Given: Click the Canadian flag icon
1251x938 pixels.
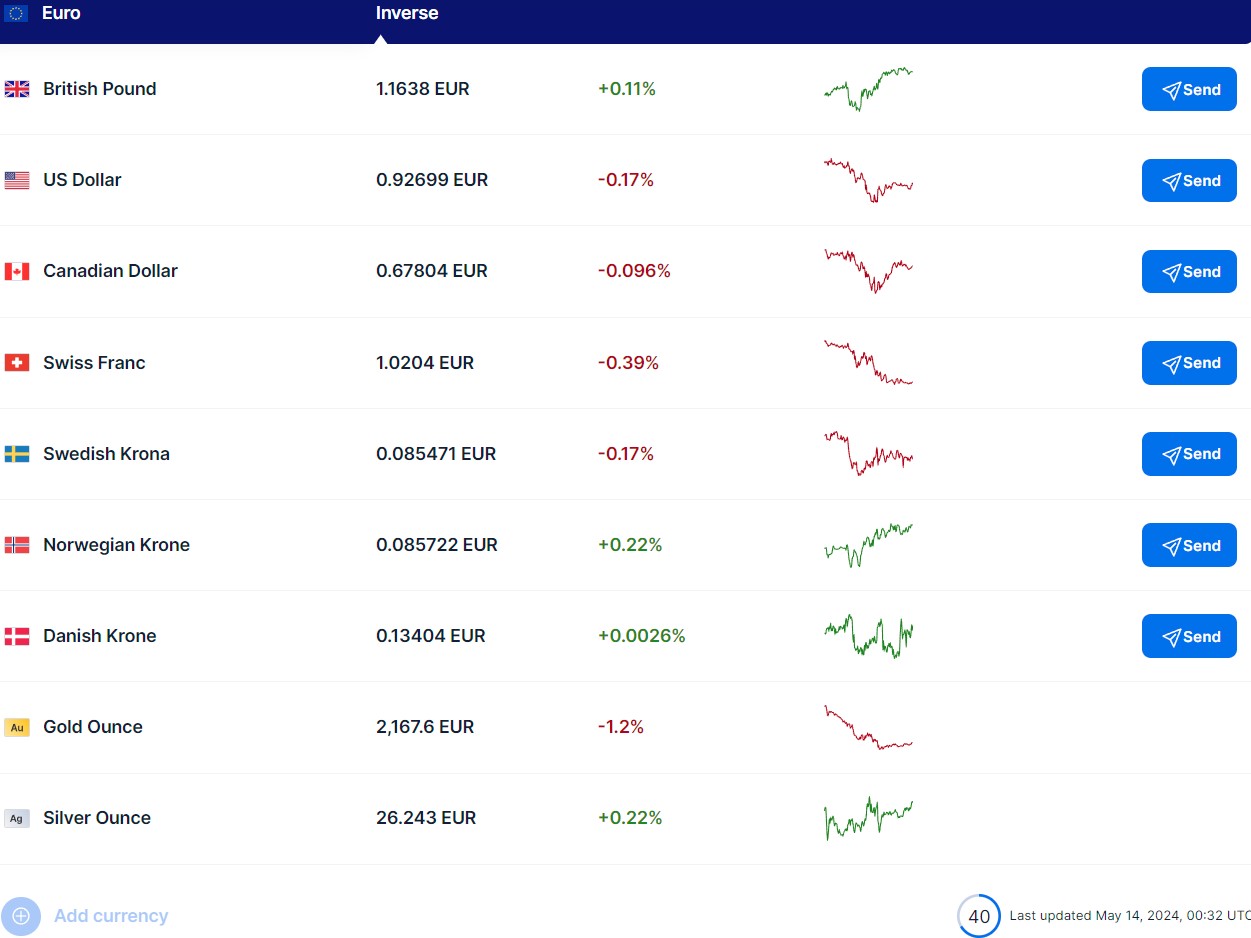Looking at the screenshot, I should point(17,271).
